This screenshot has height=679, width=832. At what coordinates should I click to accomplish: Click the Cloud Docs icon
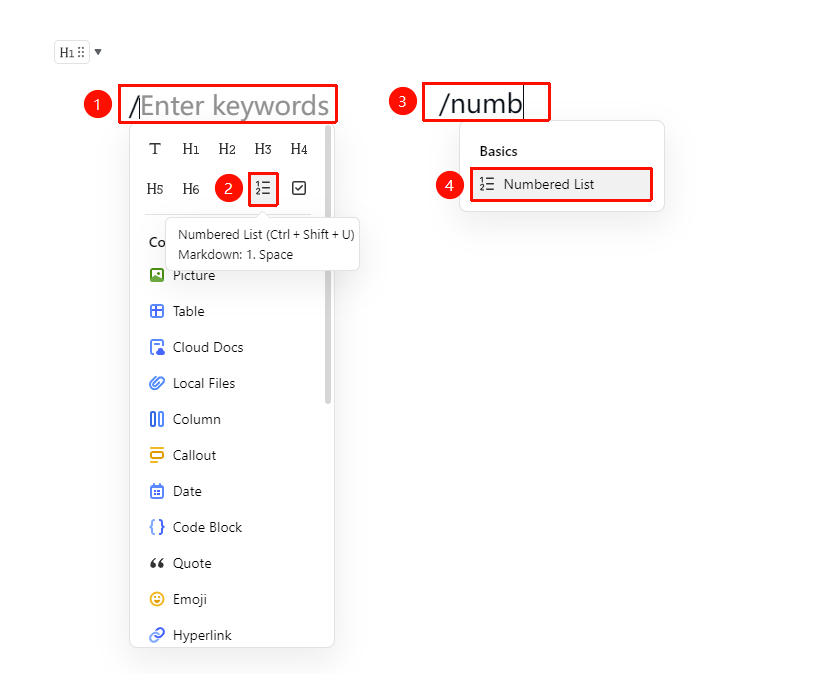point(157,347)
